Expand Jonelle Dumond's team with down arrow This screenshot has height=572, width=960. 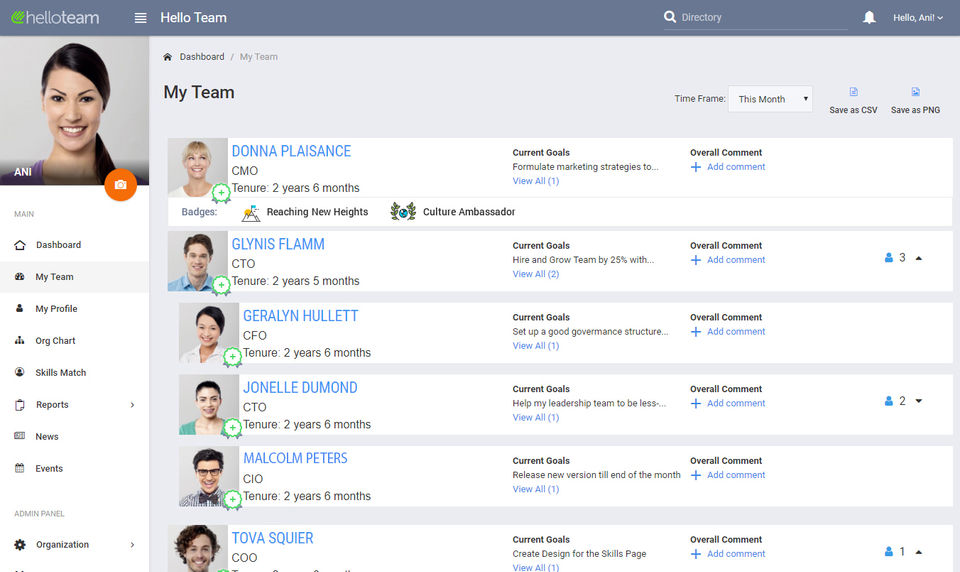(x=918, y=401)
